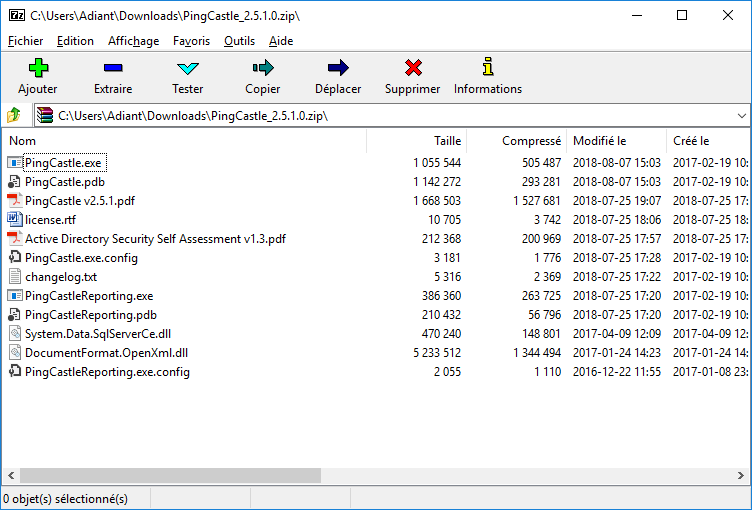Click status text 0 objet(s) sélectionné(s)

click(66, 499)
